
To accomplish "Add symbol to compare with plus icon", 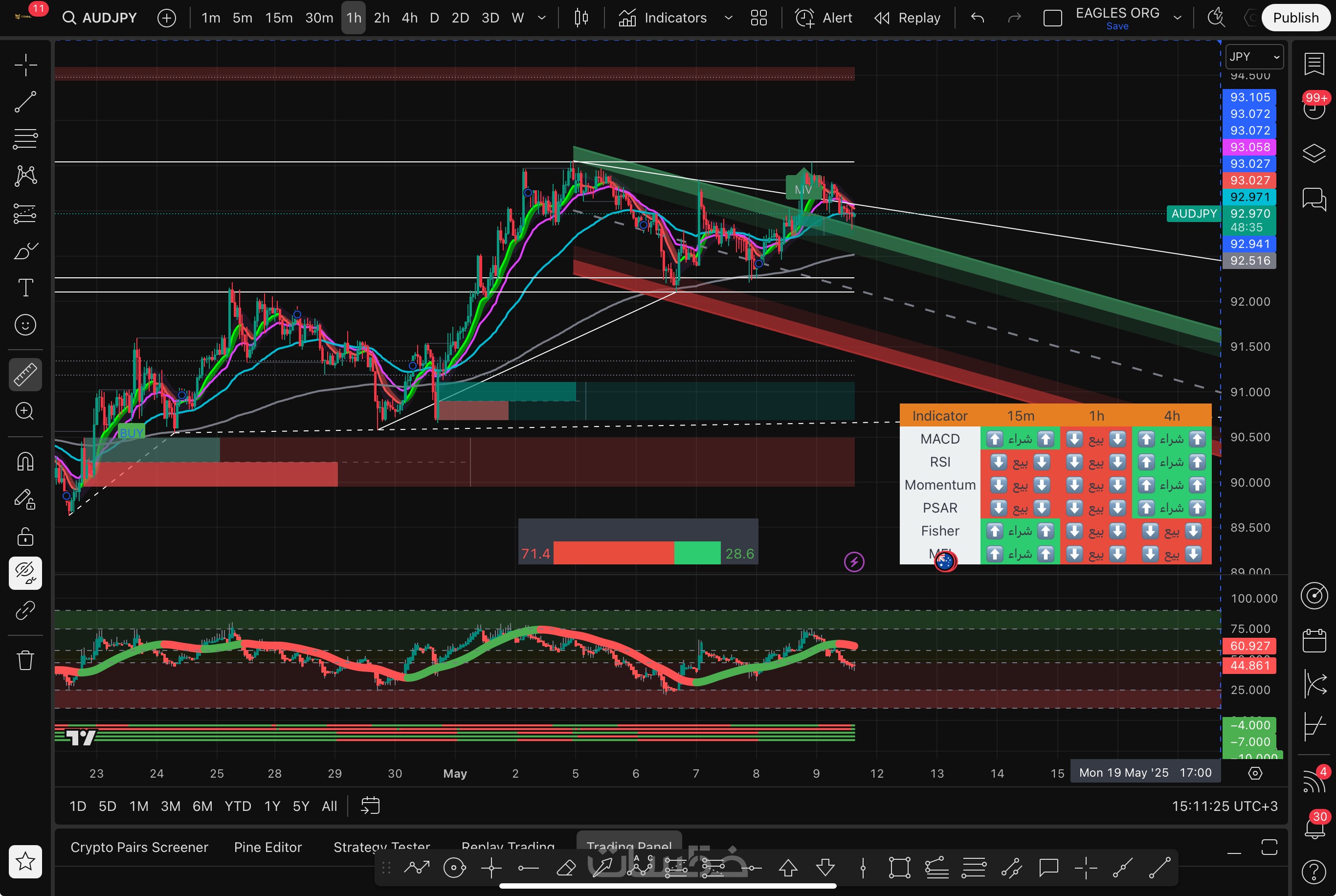I will (166, 18).
